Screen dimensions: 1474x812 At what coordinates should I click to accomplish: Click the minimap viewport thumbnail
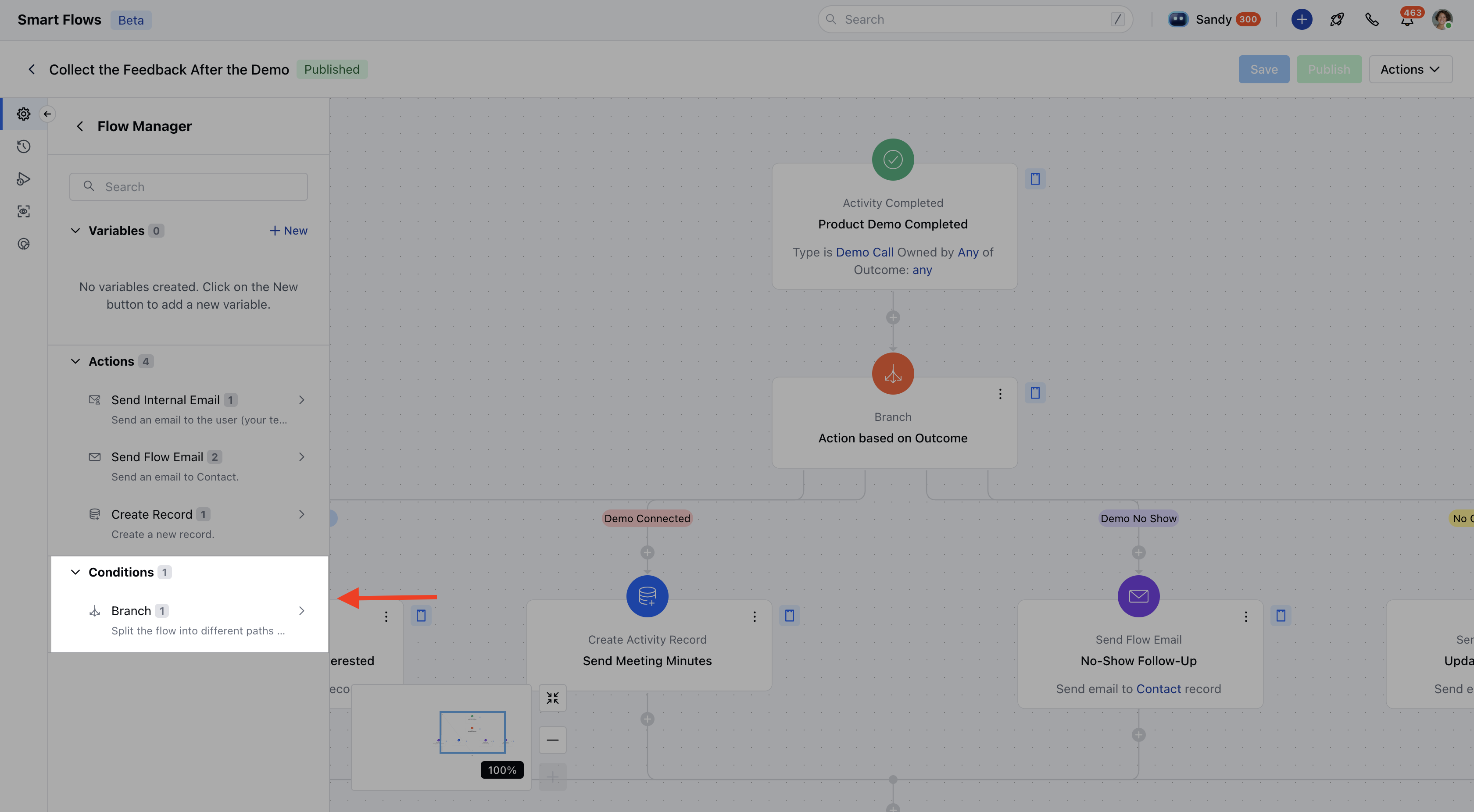tap(472, 732)
